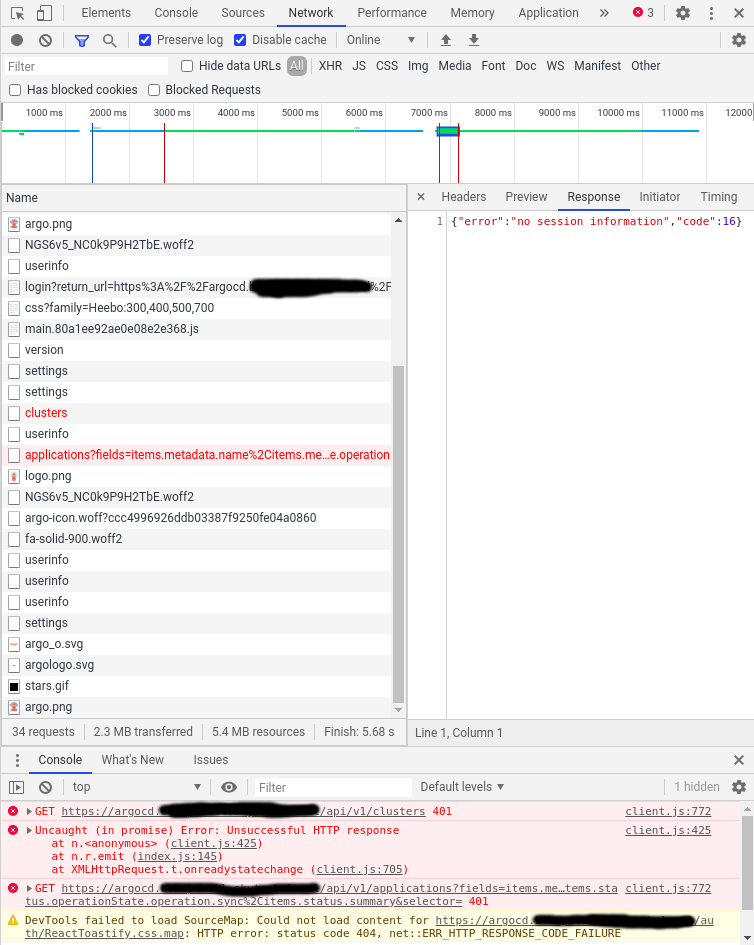Click the console Filter input field
The image size is (754, 945).
[x=333, y=787]
